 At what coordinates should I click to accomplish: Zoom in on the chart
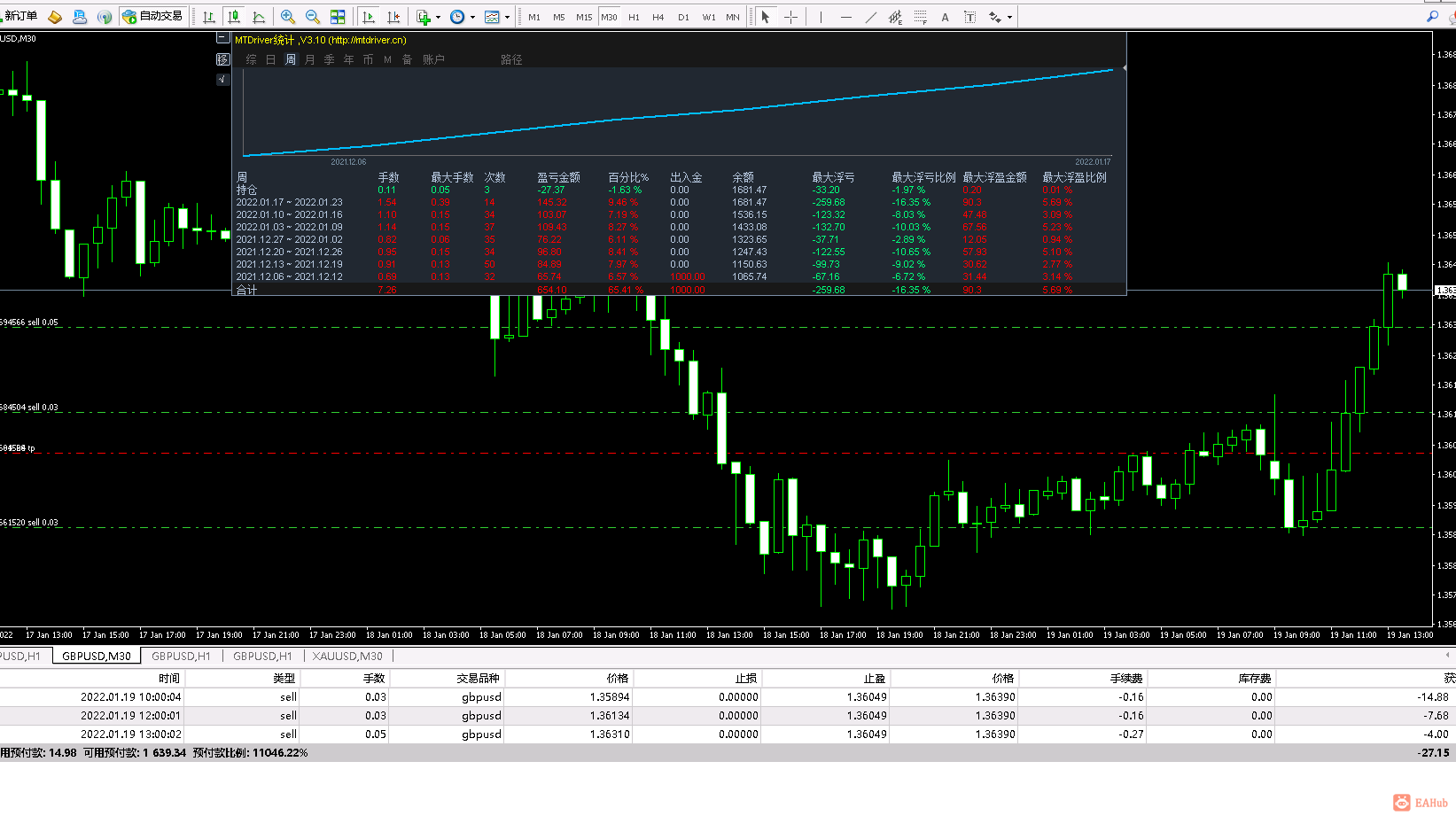[288, 17]
